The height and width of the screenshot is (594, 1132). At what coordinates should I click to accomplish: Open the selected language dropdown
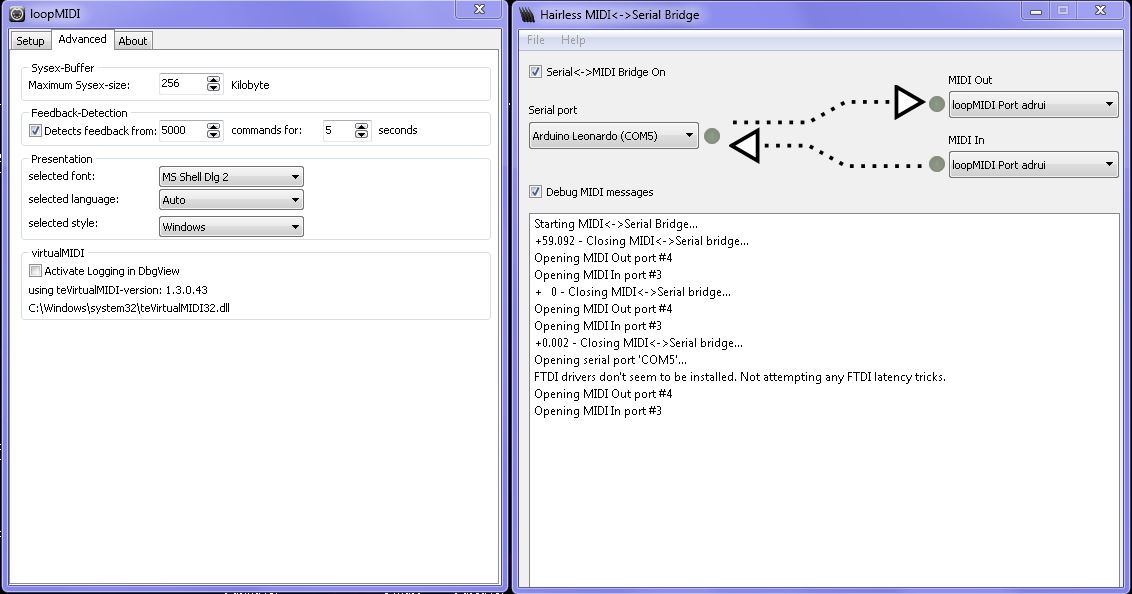[x=231, y=200]
